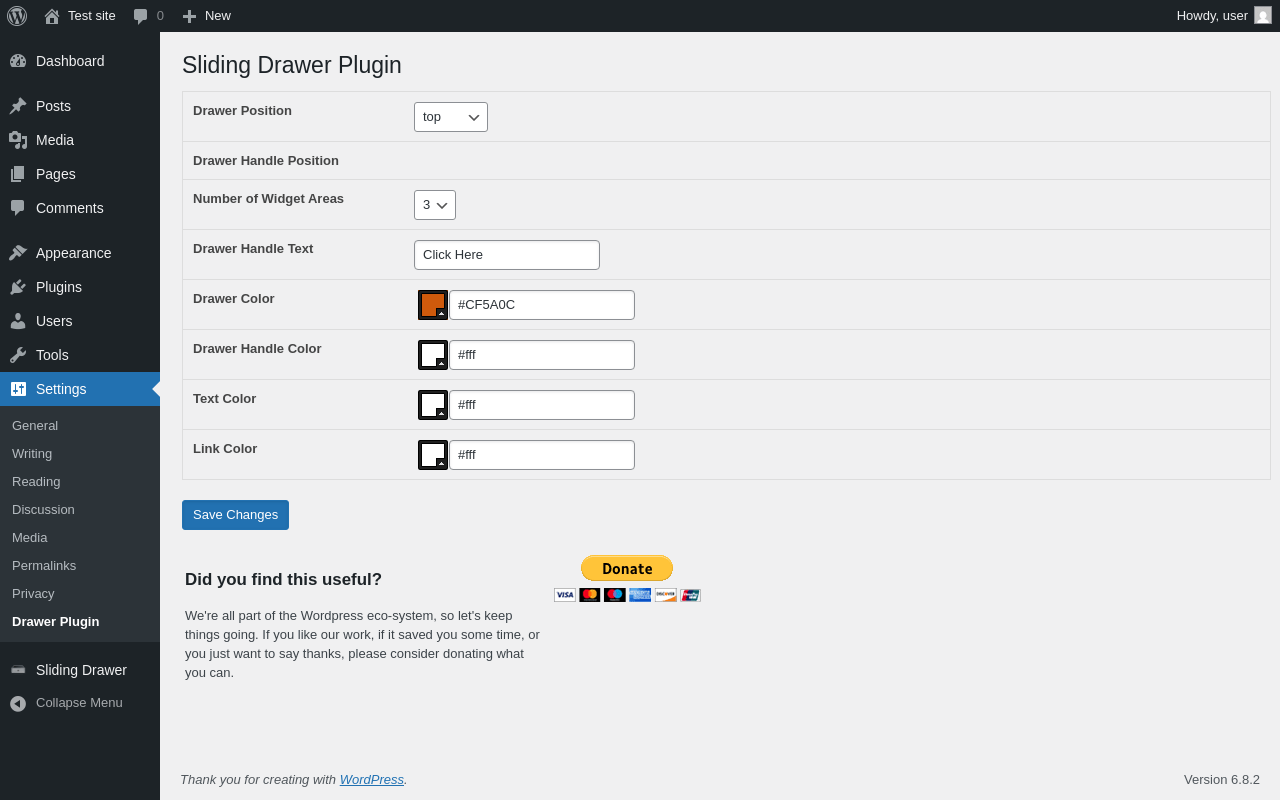
Task: Open the Media settings submenu
Action: click(30, 537)
